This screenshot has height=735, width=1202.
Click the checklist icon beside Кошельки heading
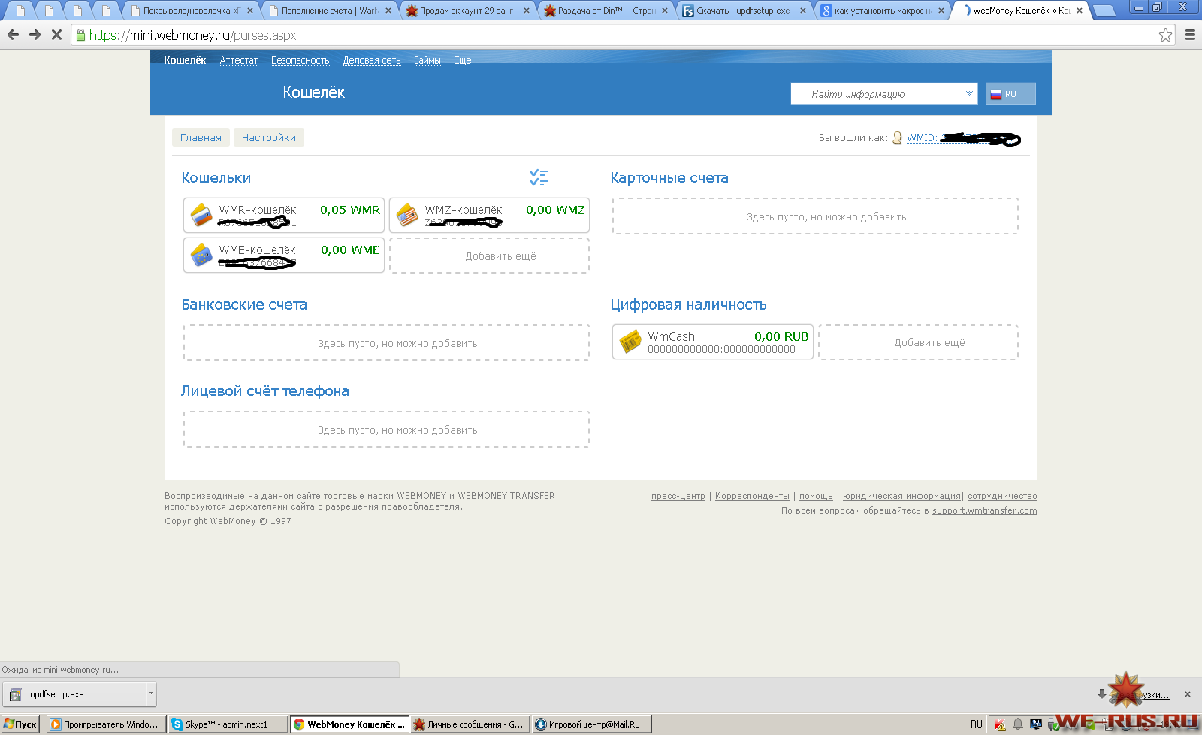tap(539, 178)
